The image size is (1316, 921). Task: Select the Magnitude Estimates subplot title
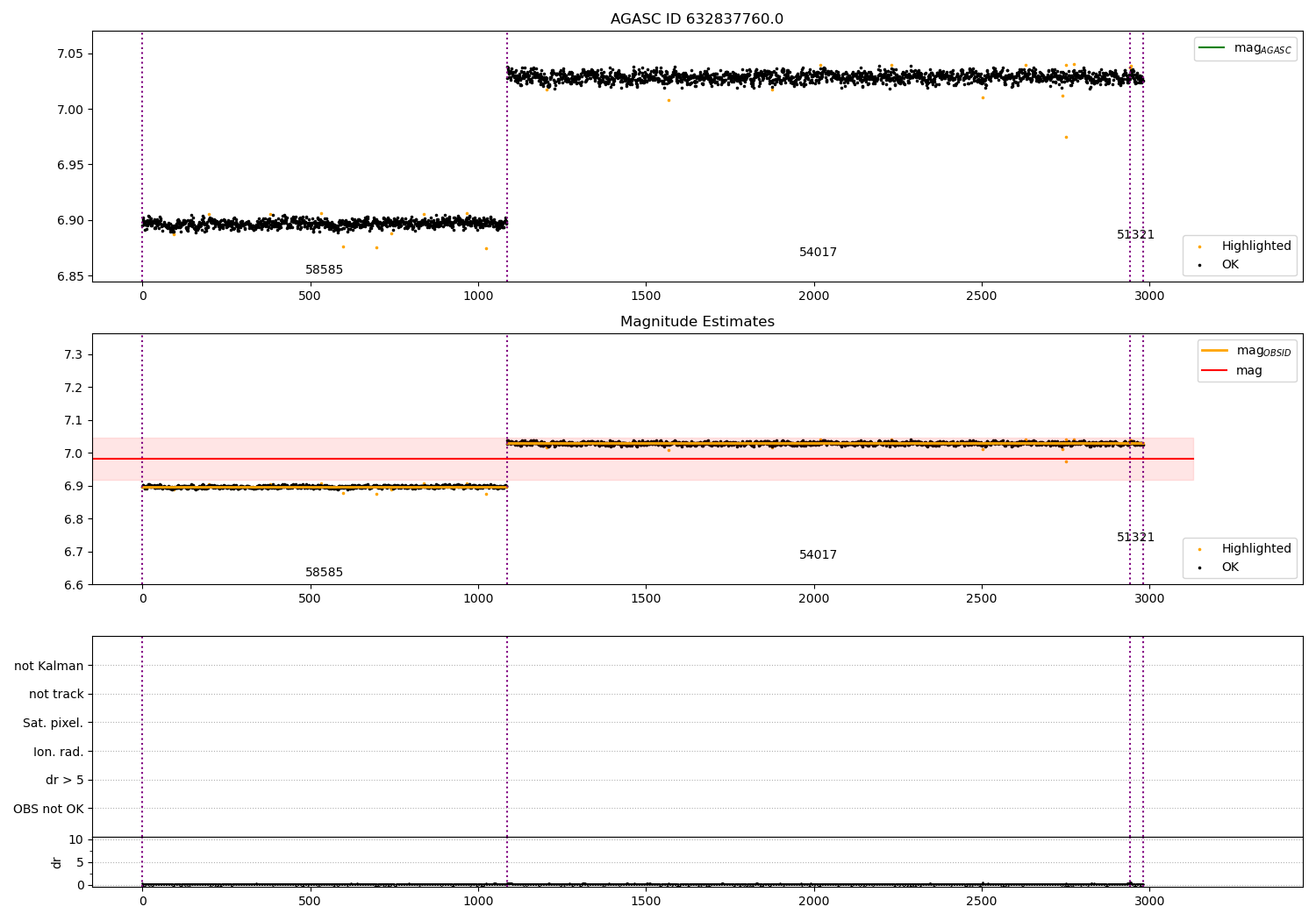coord(697,322)
